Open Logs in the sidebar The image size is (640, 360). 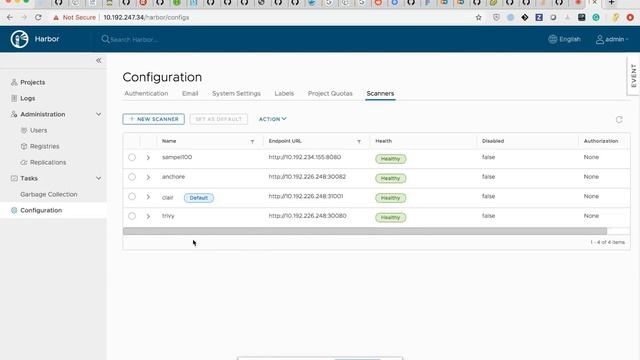(x=27, y=98)
